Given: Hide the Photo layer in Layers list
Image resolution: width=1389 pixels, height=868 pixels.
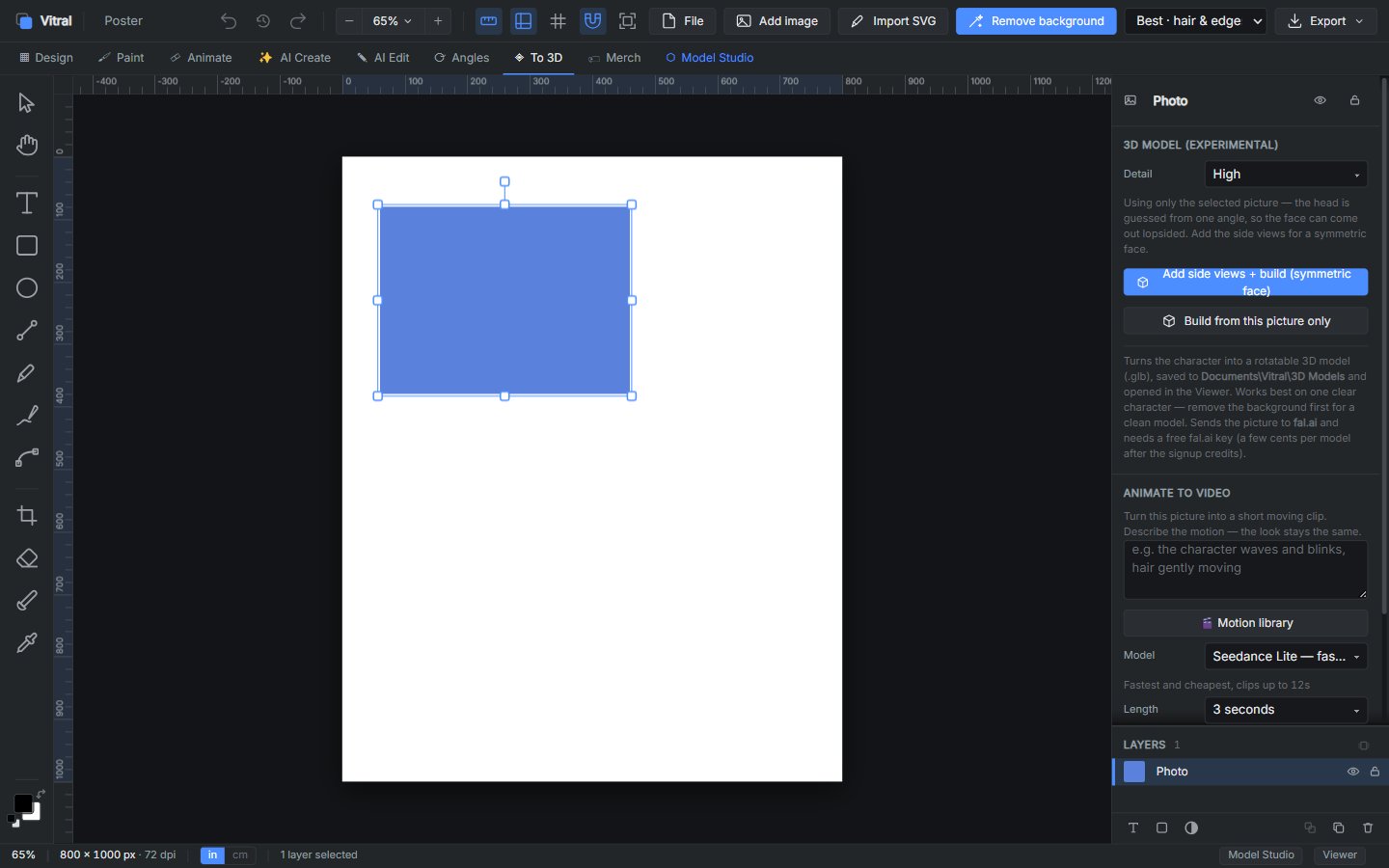Looking at the screenshot, I should [x=1353, y=772].
